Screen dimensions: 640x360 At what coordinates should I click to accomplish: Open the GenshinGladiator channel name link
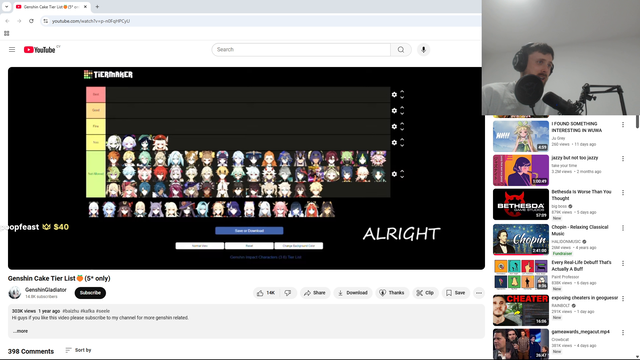[46, 290]
